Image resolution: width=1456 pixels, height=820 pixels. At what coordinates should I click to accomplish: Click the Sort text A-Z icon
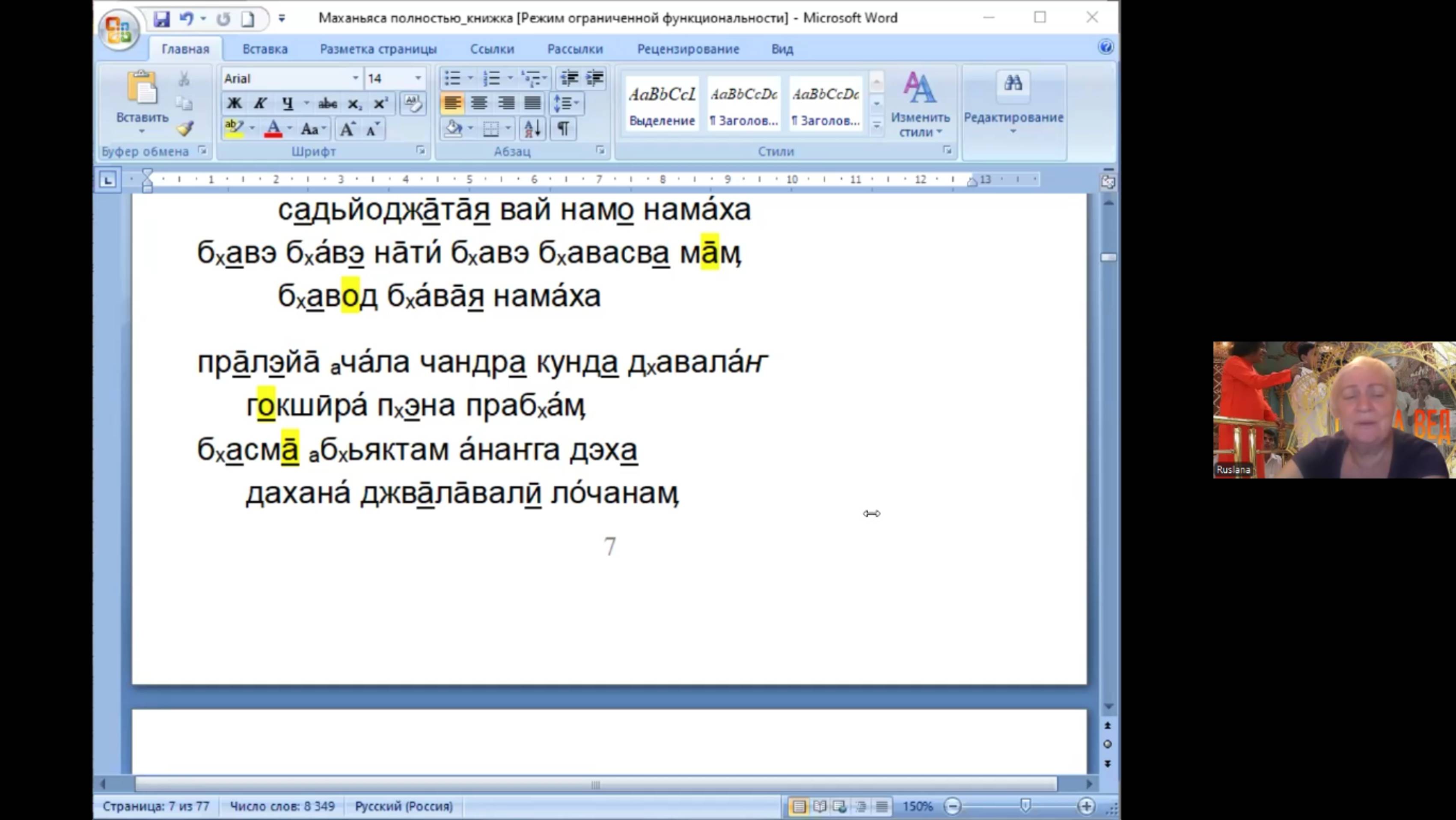[532, 129]
